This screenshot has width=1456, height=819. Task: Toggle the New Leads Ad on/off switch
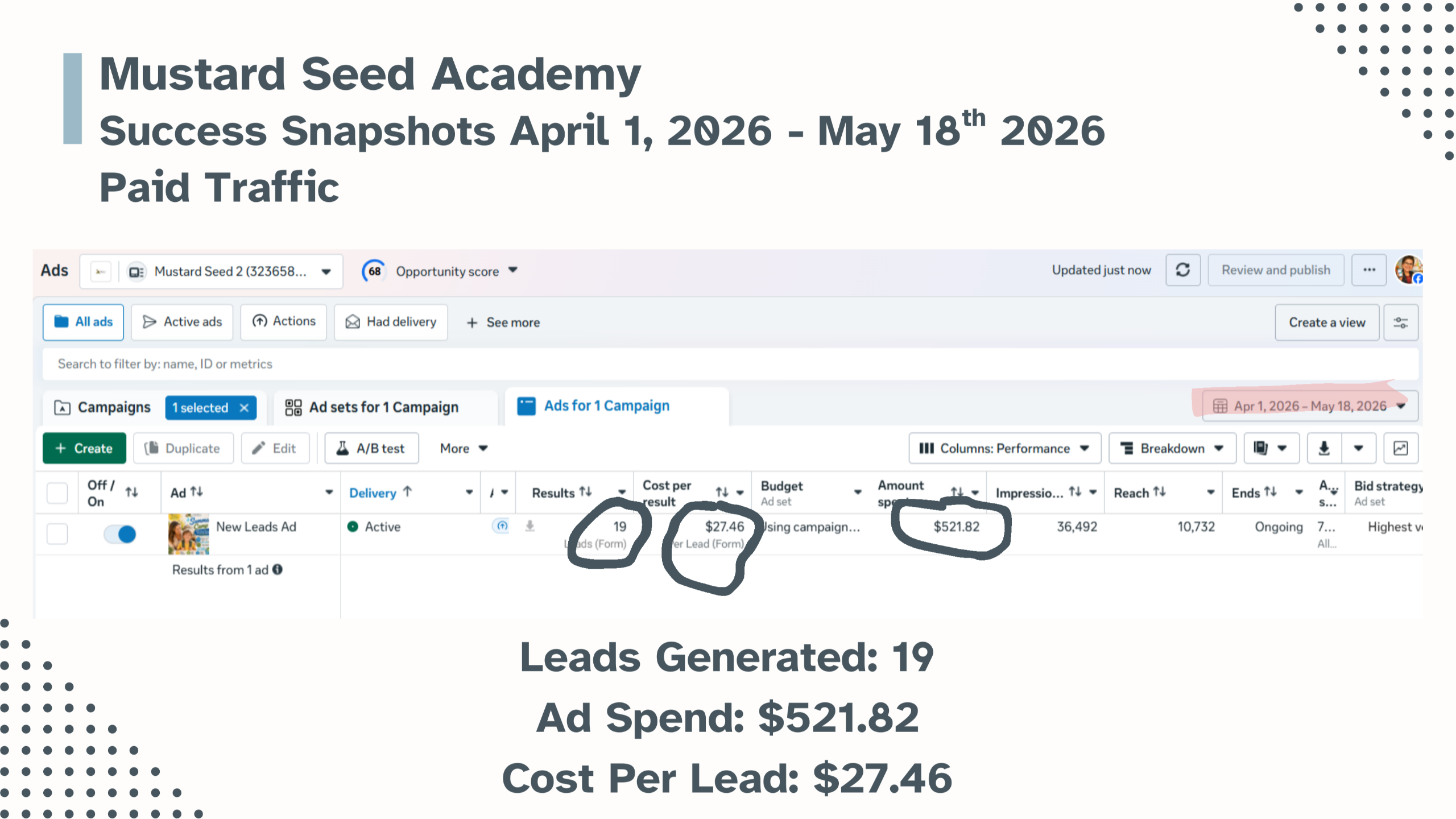120,534
